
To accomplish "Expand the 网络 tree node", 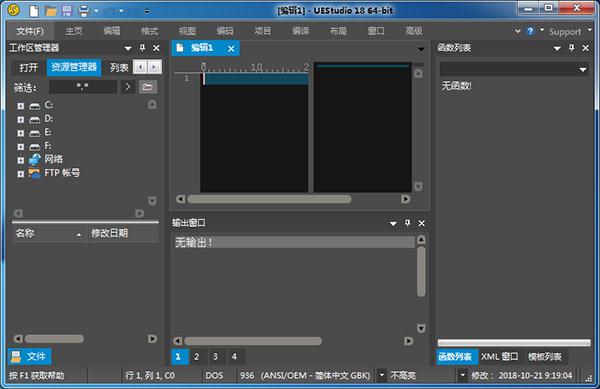I will [x=21, y=160].
